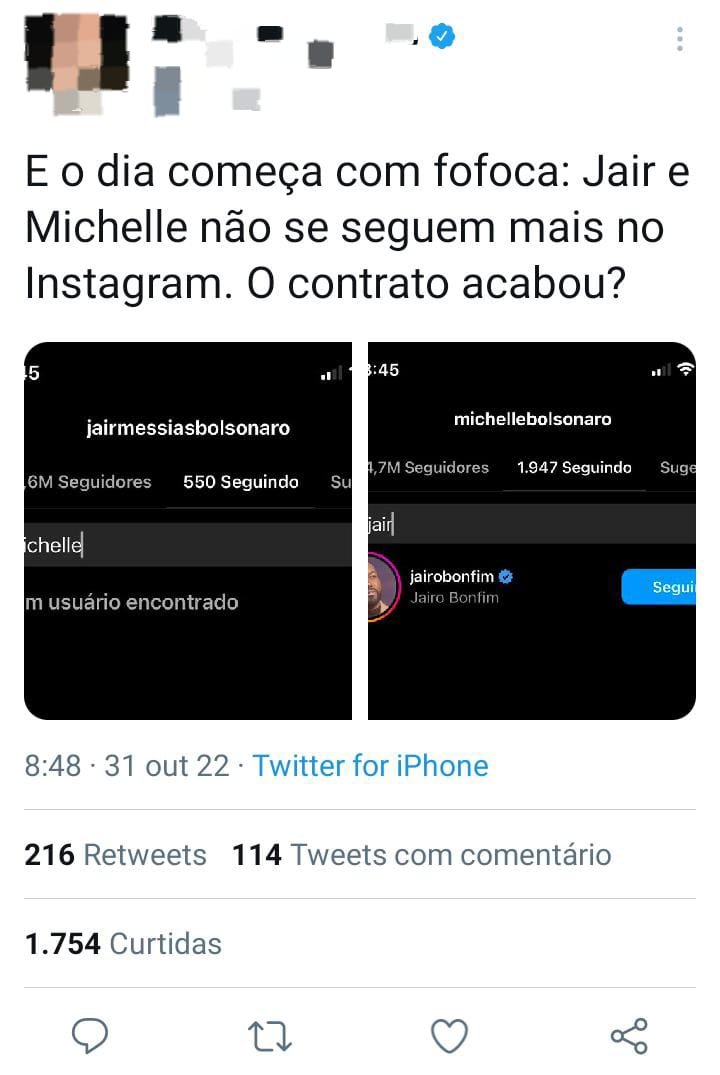Viewport: 720px width, 1075px height.
Task: Like the tweet with heart icon
Action: tap(449, 1035)
